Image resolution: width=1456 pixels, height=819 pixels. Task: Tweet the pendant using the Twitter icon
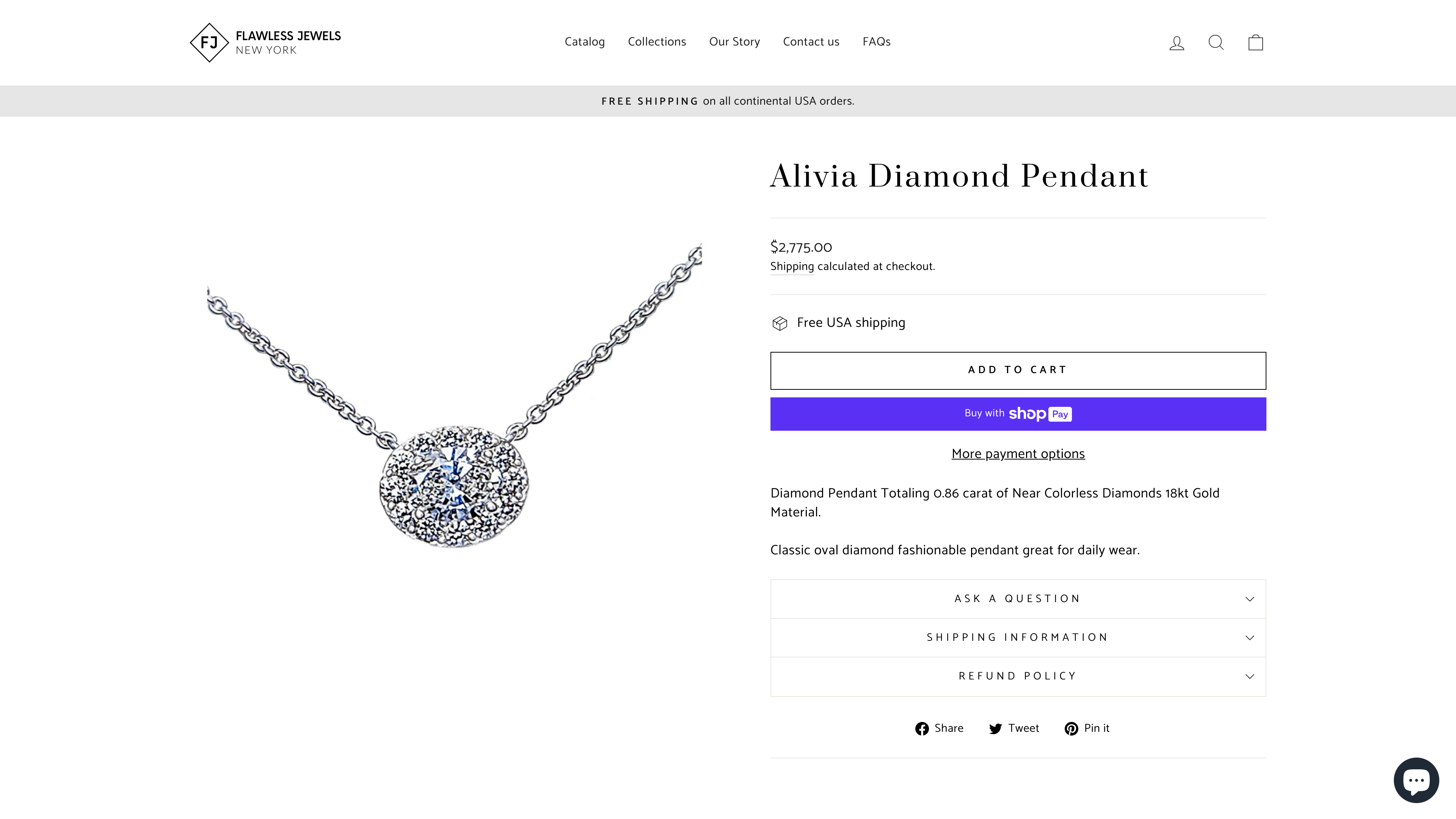point(996,728)
